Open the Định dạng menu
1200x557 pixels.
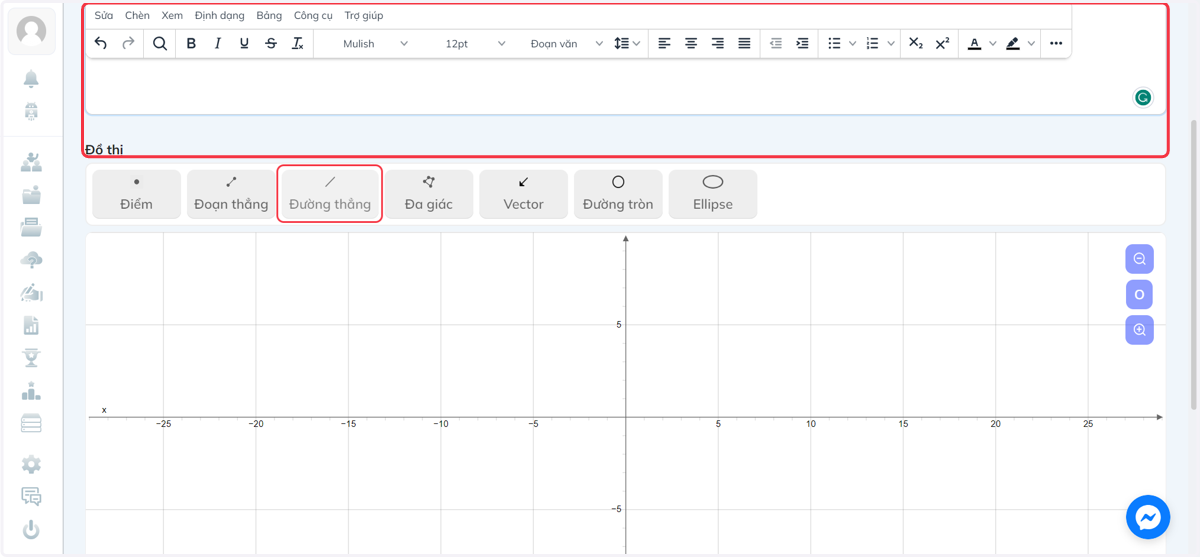[x=219, y=16]
